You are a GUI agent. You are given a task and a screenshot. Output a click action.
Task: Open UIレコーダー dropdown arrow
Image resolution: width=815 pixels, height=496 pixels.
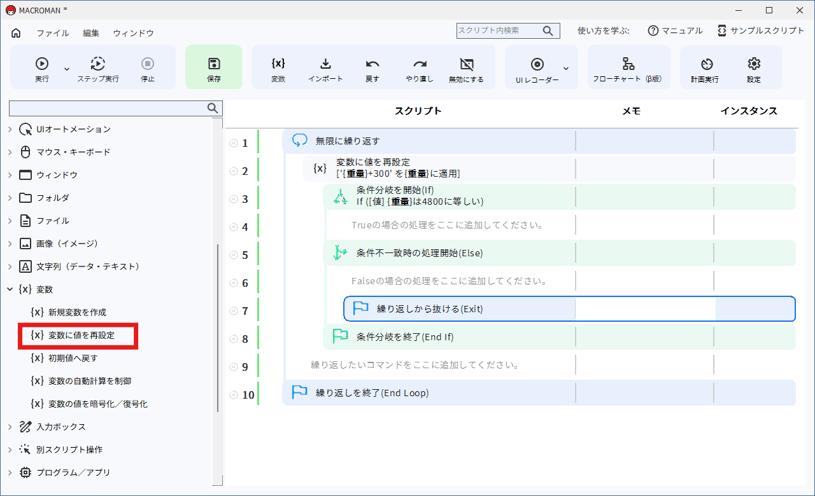point(566,68)
